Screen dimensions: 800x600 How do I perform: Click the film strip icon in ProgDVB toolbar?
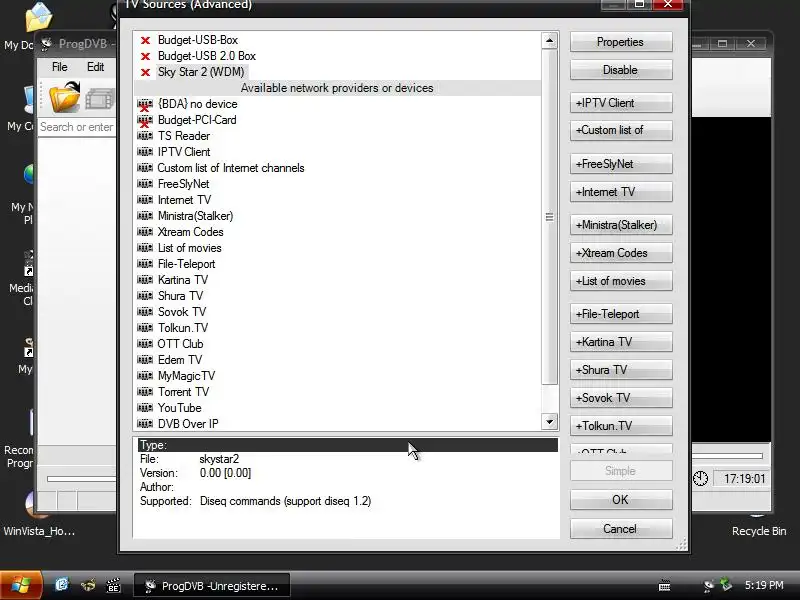[x=101, y=99]
